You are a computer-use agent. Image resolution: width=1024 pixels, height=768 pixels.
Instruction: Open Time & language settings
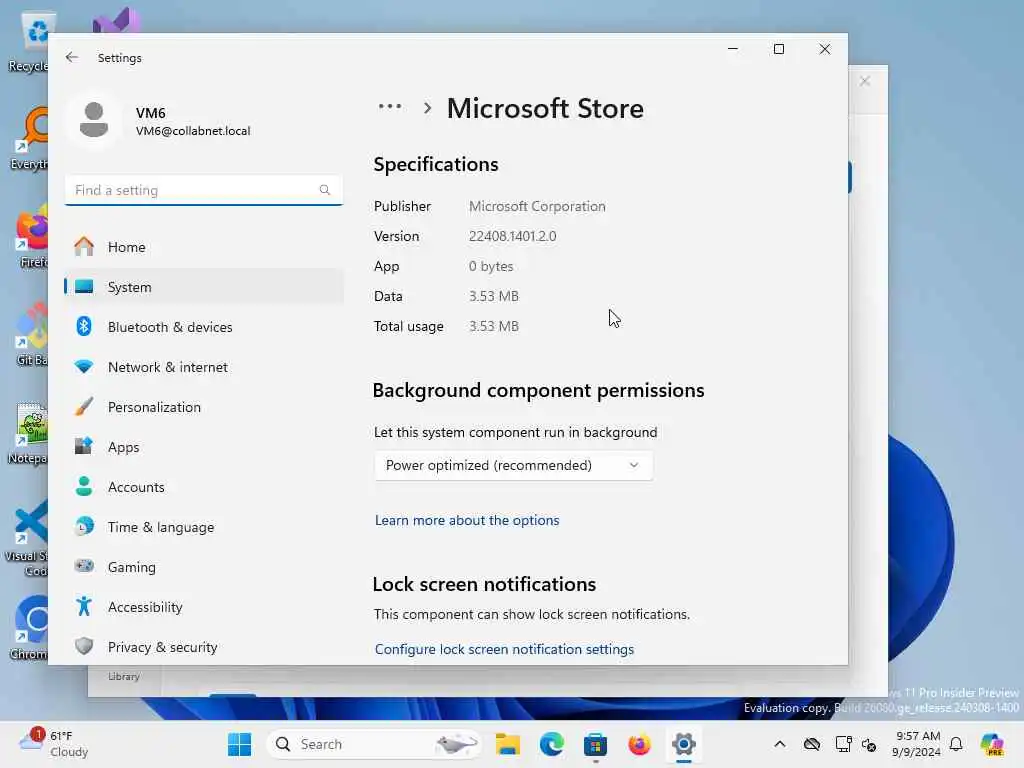tap(204, 527)
